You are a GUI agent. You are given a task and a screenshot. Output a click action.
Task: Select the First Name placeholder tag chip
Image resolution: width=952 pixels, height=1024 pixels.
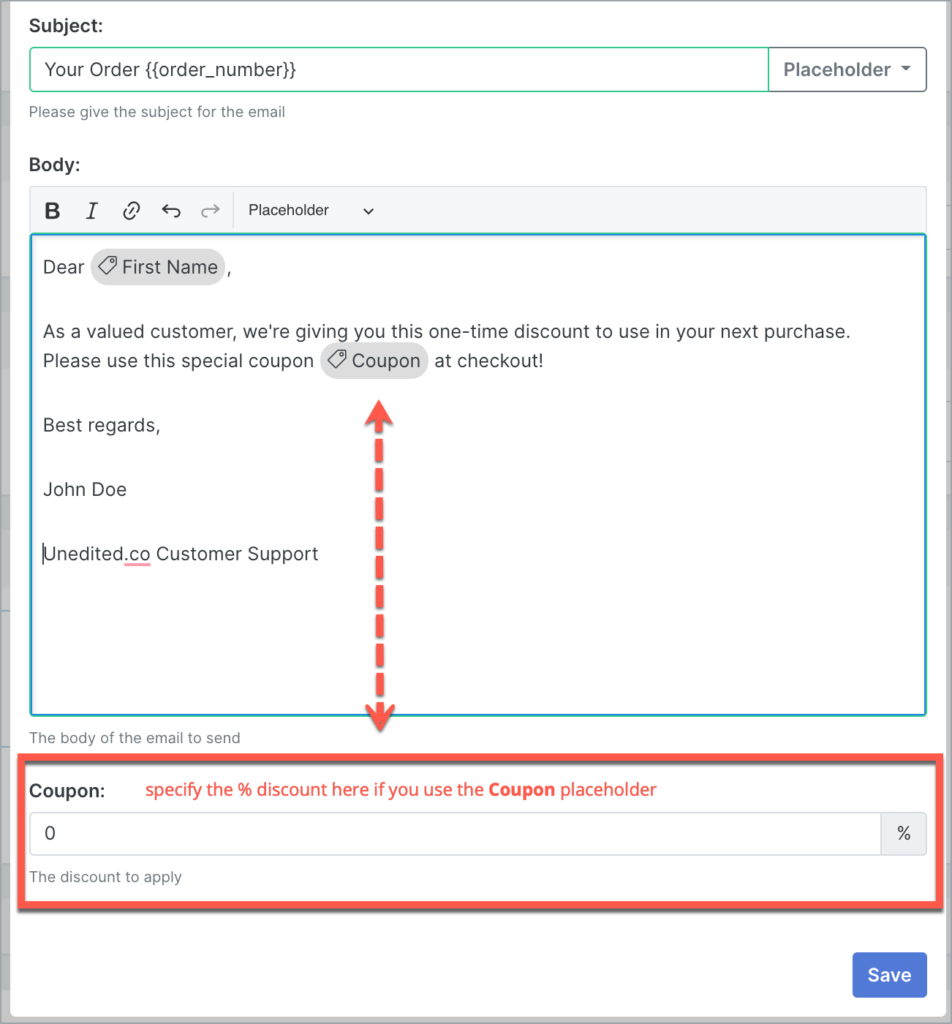pos(157,267)
